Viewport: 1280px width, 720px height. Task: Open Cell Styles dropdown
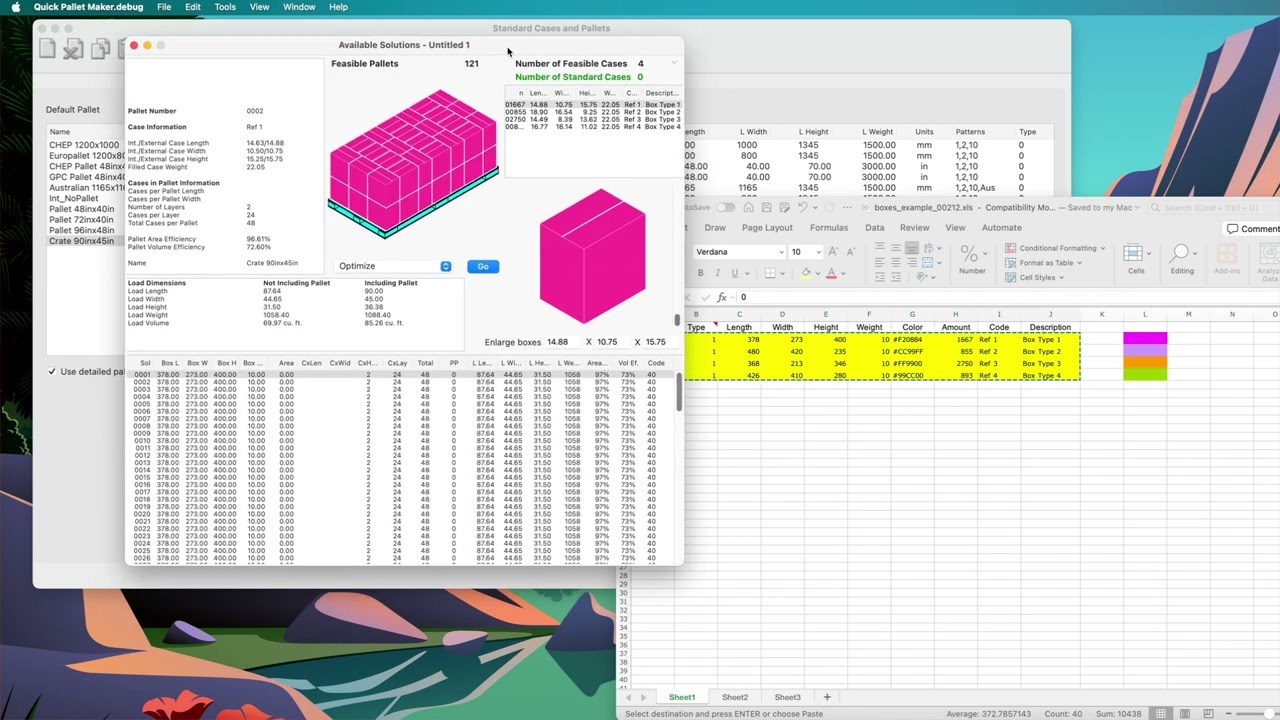[1035, 277]
